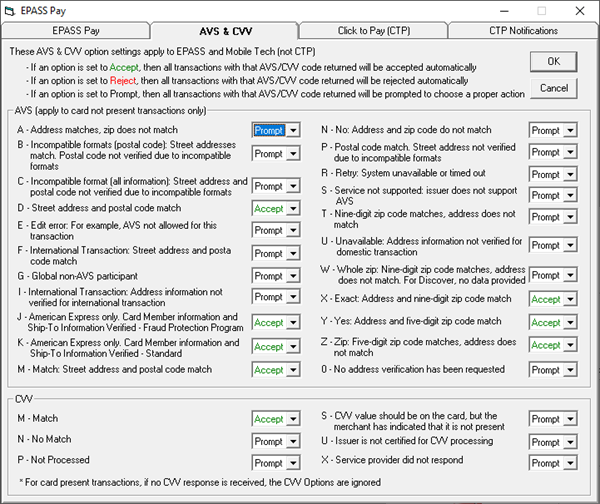Click label 'X - Service provider did not respond'
The image size is (600, 504).
click(392, 460)
